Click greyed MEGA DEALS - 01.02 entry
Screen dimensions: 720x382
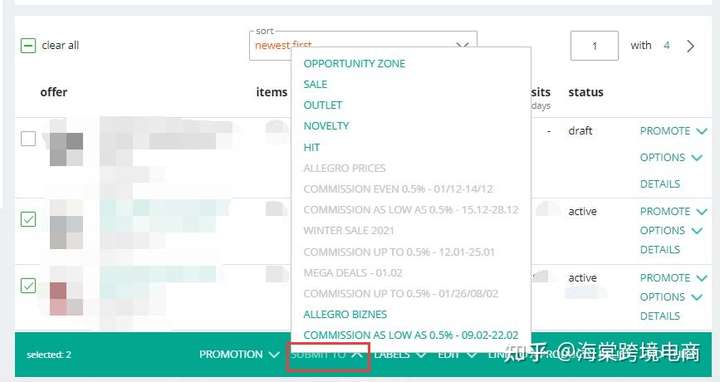pyautogui.click(x=353, y=273)
